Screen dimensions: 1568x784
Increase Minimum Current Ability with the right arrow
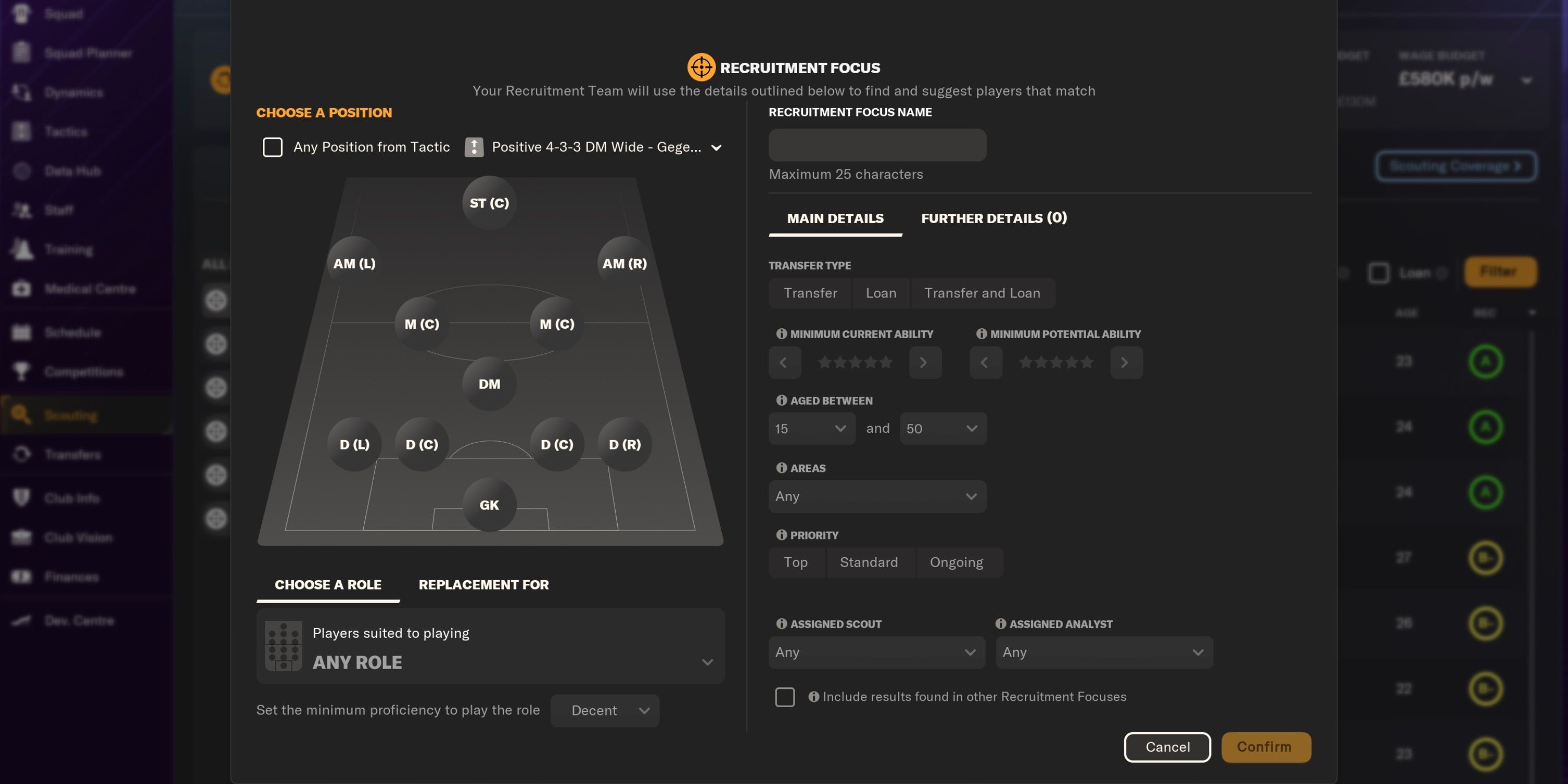pyautogui.click(x=925, y=362)
